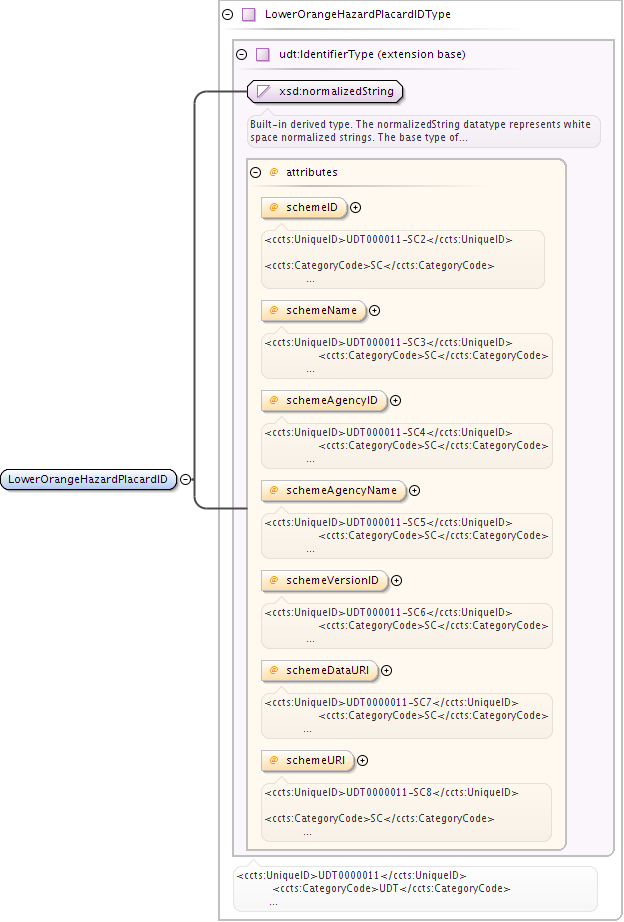
Task: Collapse the LowerOrangeHazardPlacardIDType container
Action: coord(228,15)
